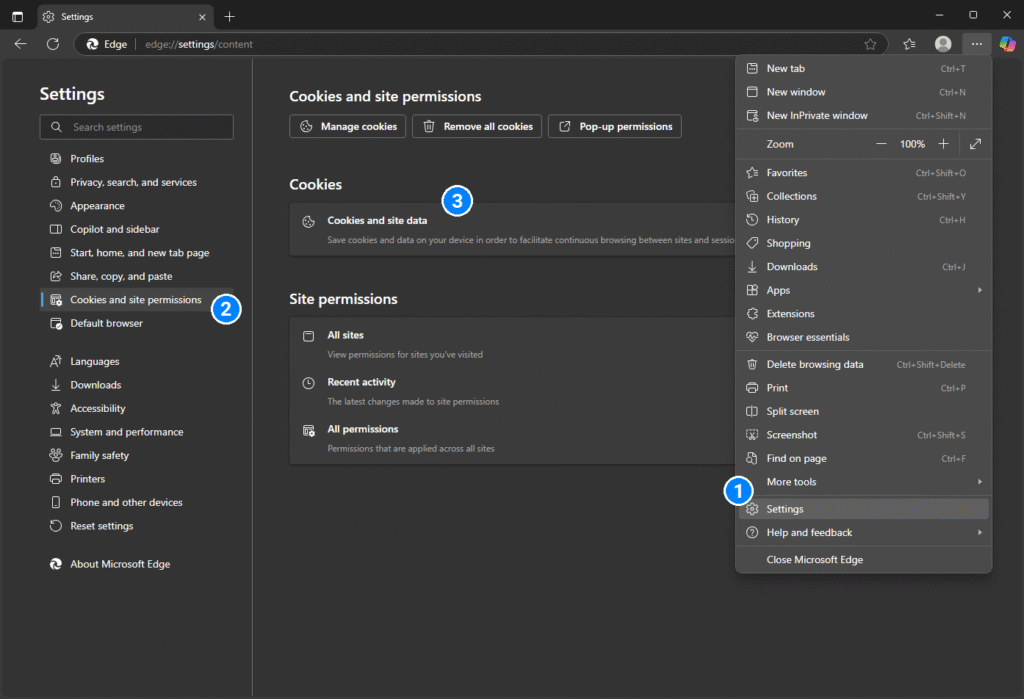Click the Manage cookies button
1024x699 pixels.
click(x=348, y=127)
